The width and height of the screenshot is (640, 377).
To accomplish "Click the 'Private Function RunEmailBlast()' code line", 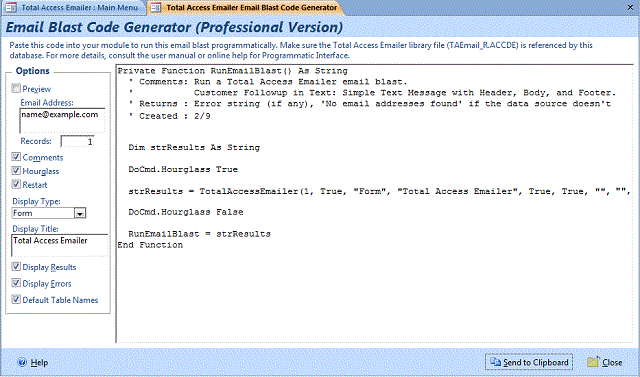I will [x=233, y=71].
